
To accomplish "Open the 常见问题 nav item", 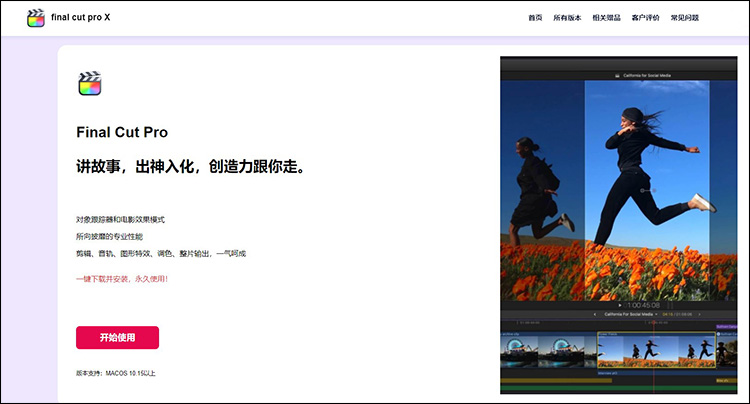I will click(684, 18).
